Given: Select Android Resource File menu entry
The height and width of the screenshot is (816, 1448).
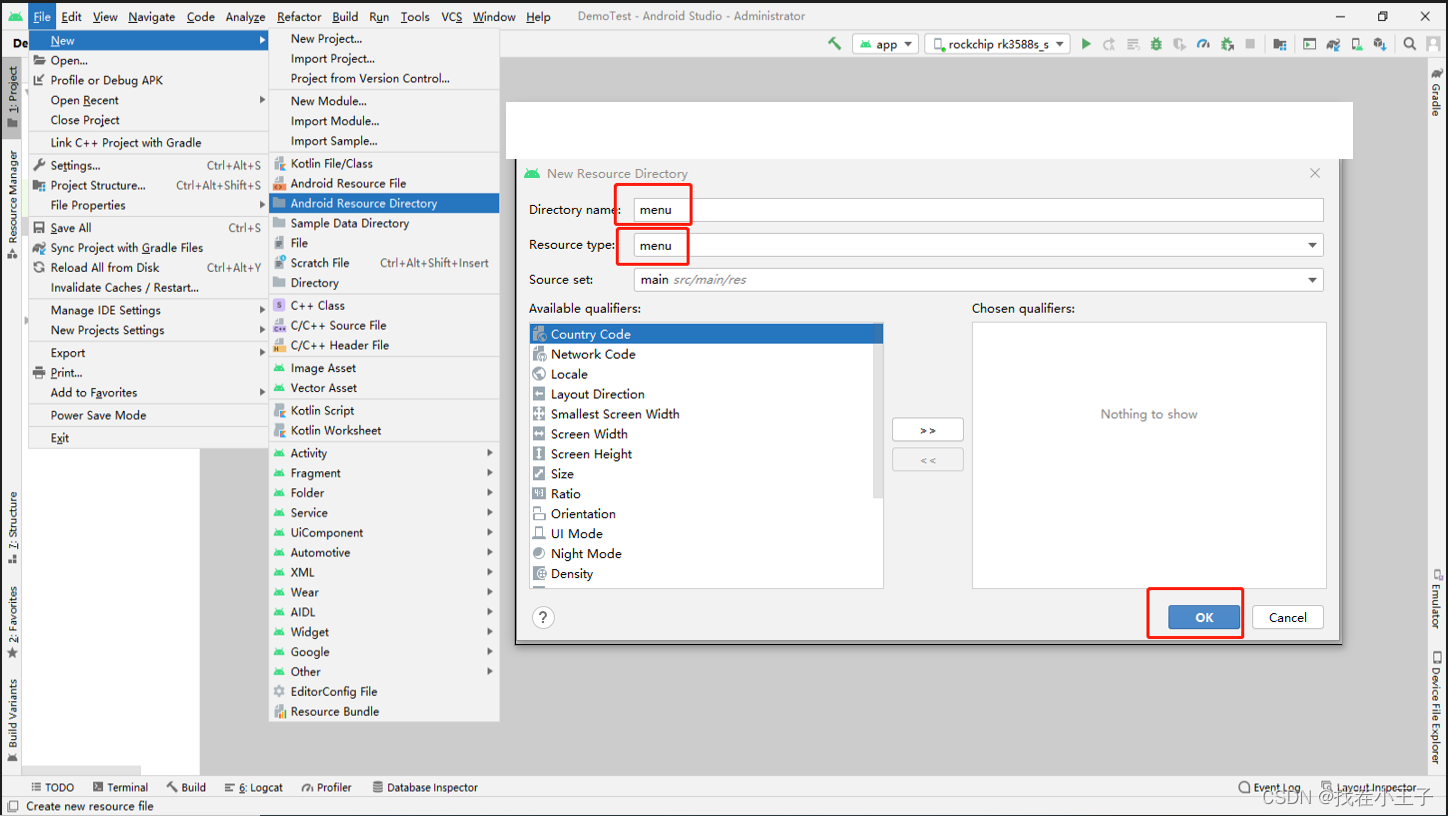Looking at the screenshot, I should [384, 183].
